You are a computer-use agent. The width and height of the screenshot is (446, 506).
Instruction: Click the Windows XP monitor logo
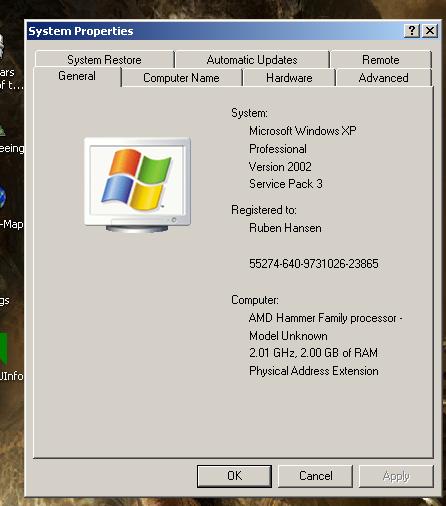click(137, 185)
